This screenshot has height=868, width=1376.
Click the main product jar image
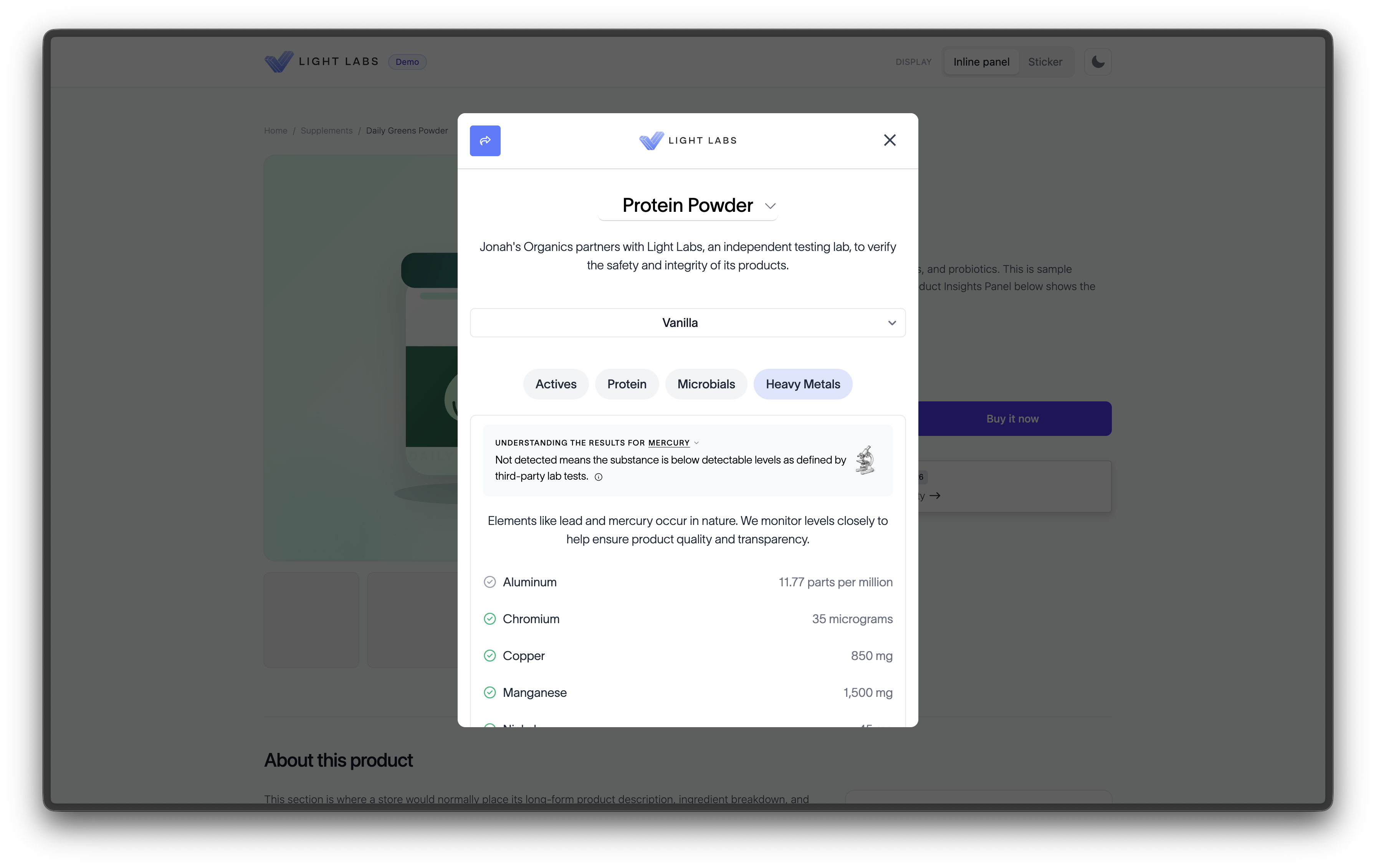pos(361,358)
